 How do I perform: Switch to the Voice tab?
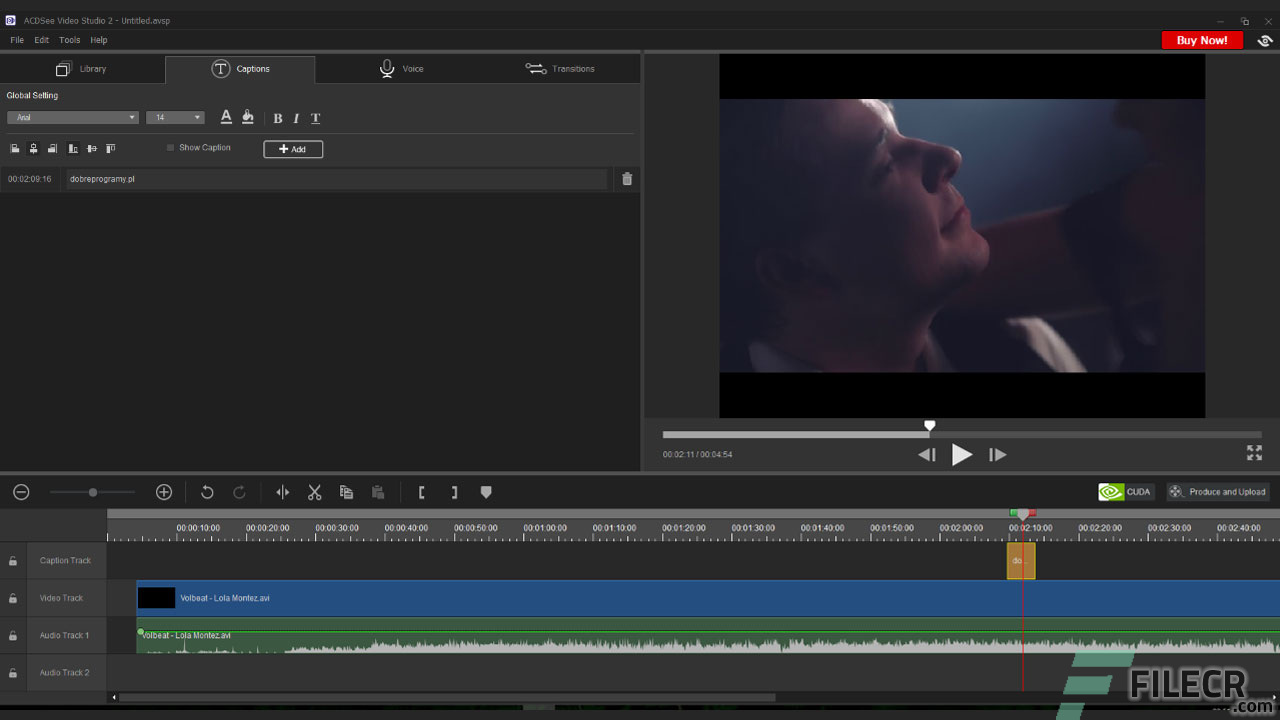(401, 69)
